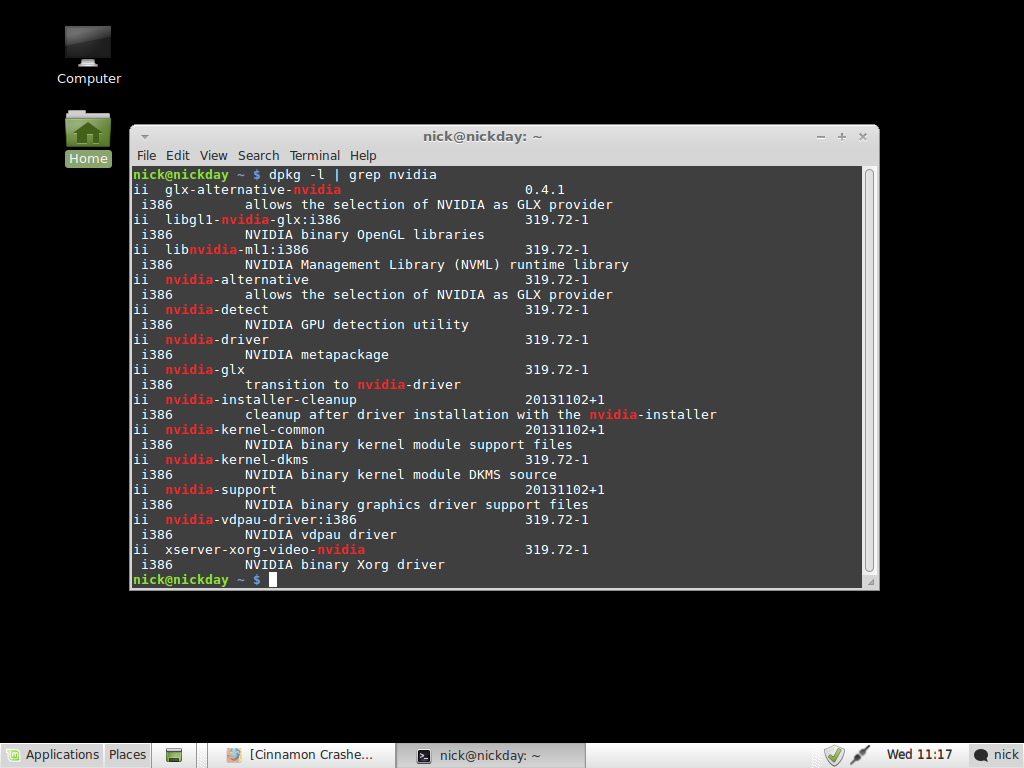Screen dimensions: 1024x768
Task: Click 'NVIDIA binary kernel module DKMS source'
Action: pos(401,475)
